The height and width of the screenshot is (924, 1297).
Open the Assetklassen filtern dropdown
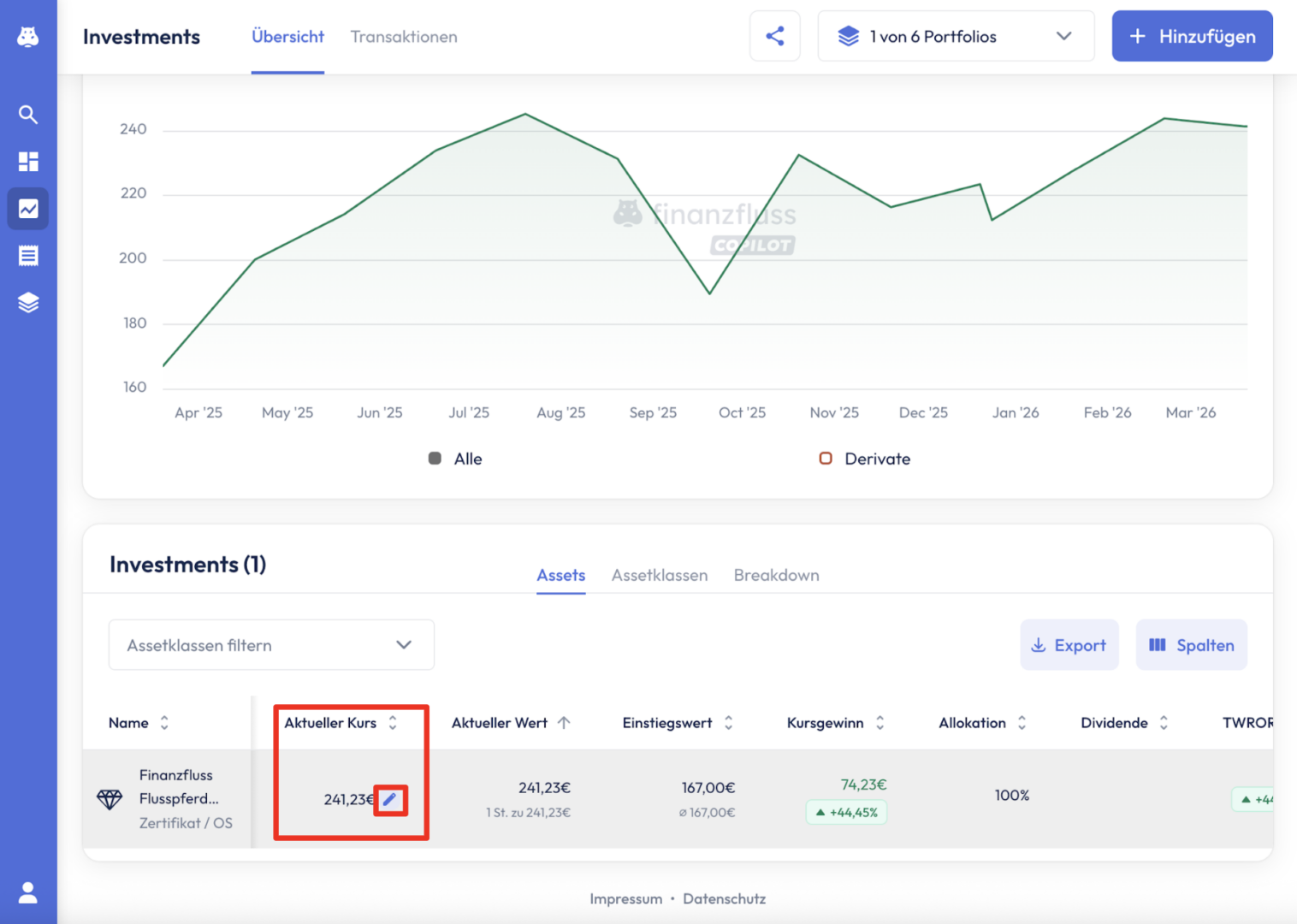[271, 645]
